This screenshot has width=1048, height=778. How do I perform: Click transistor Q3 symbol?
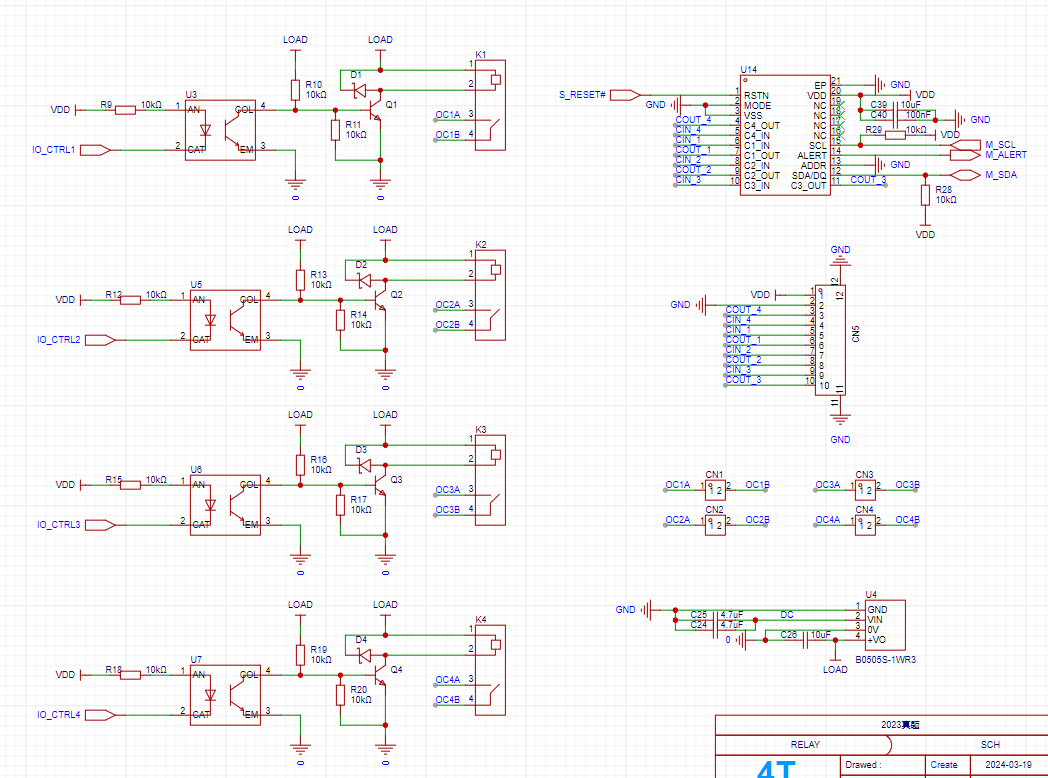380,485
